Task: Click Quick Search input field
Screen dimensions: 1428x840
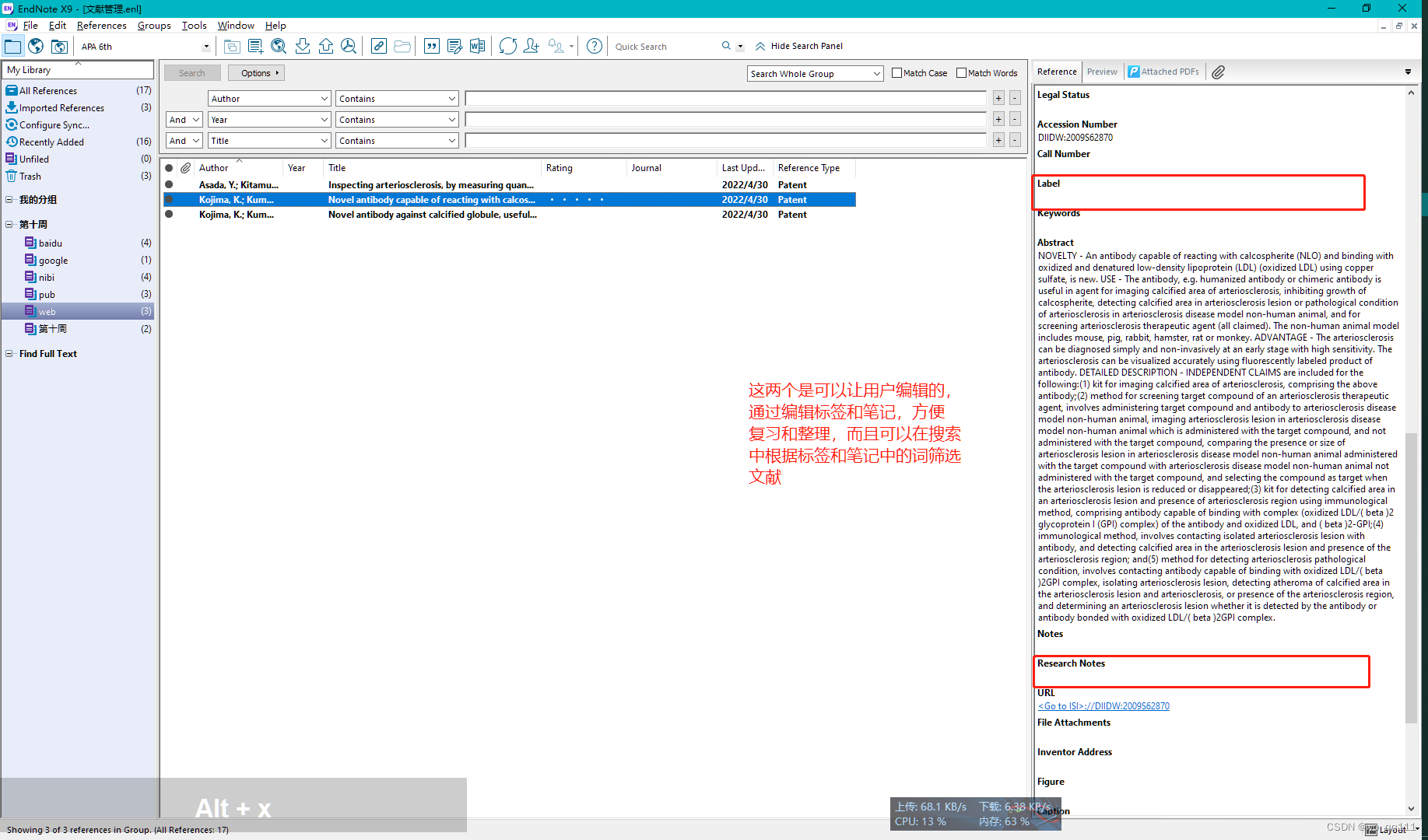Action: pos(665,47)
